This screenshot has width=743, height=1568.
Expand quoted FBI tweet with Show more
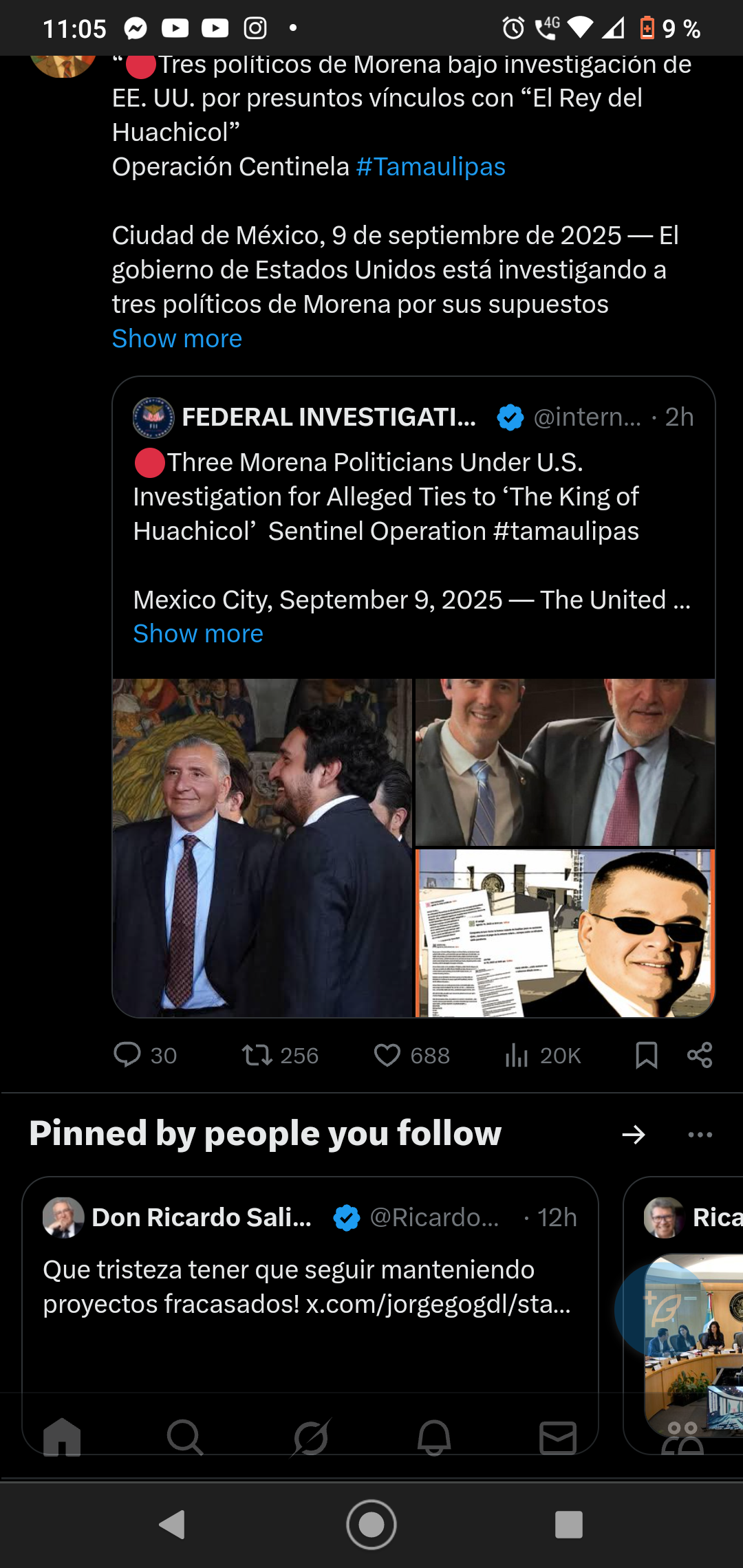(198, 633)
